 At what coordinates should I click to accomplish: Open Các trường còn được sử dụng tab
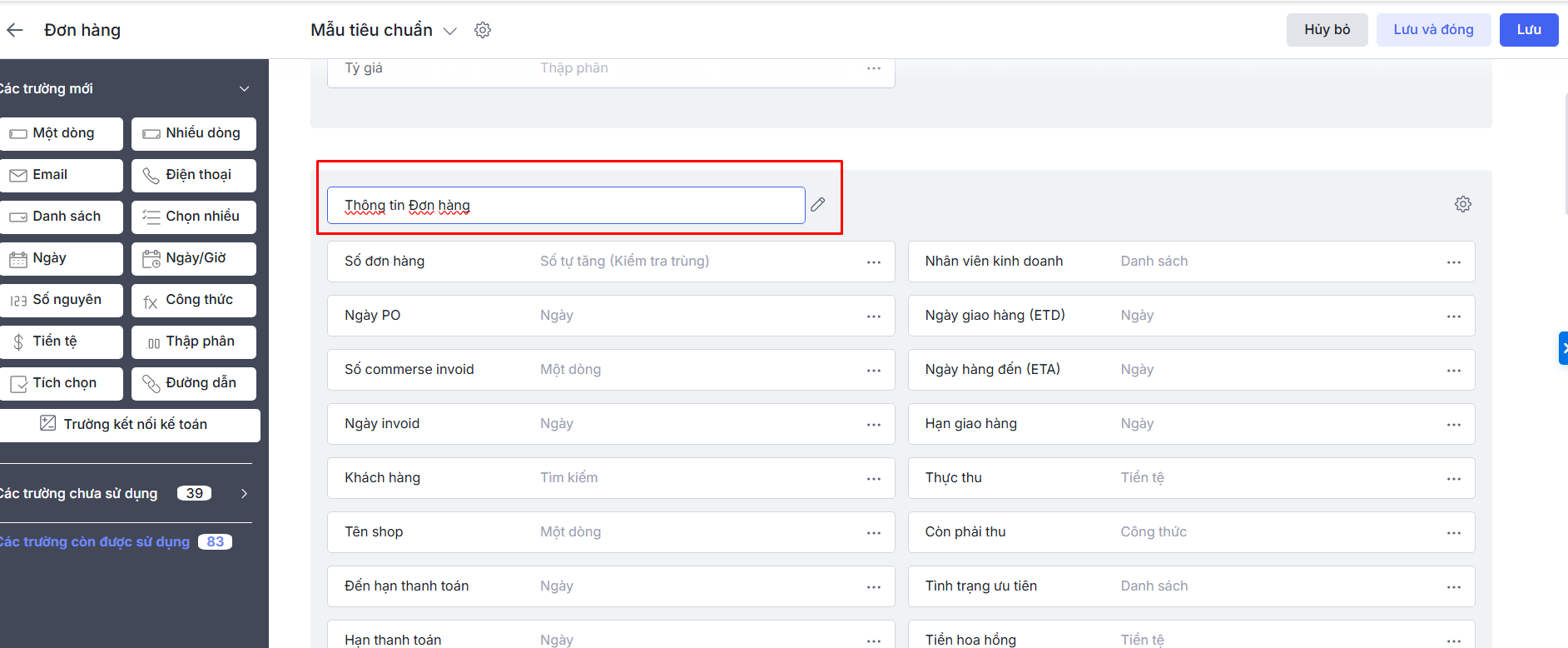[x=96, y=541]
